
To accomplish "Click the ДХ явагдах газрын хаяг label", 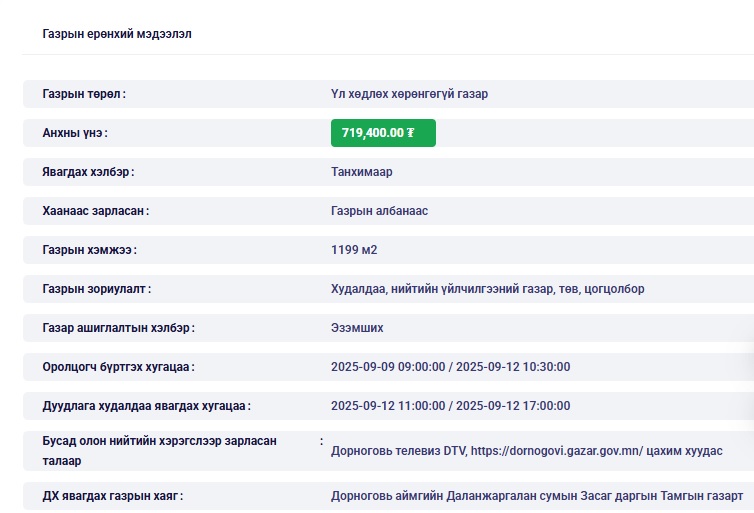I will click(x=113, y=496).
